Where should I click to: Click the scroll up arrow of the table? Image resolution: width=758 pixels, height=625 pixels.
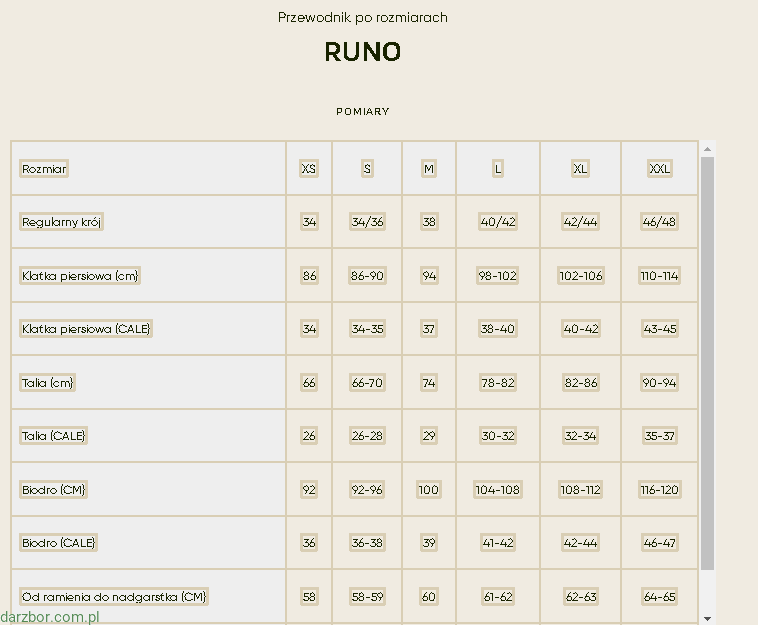(x=707, y=149)
